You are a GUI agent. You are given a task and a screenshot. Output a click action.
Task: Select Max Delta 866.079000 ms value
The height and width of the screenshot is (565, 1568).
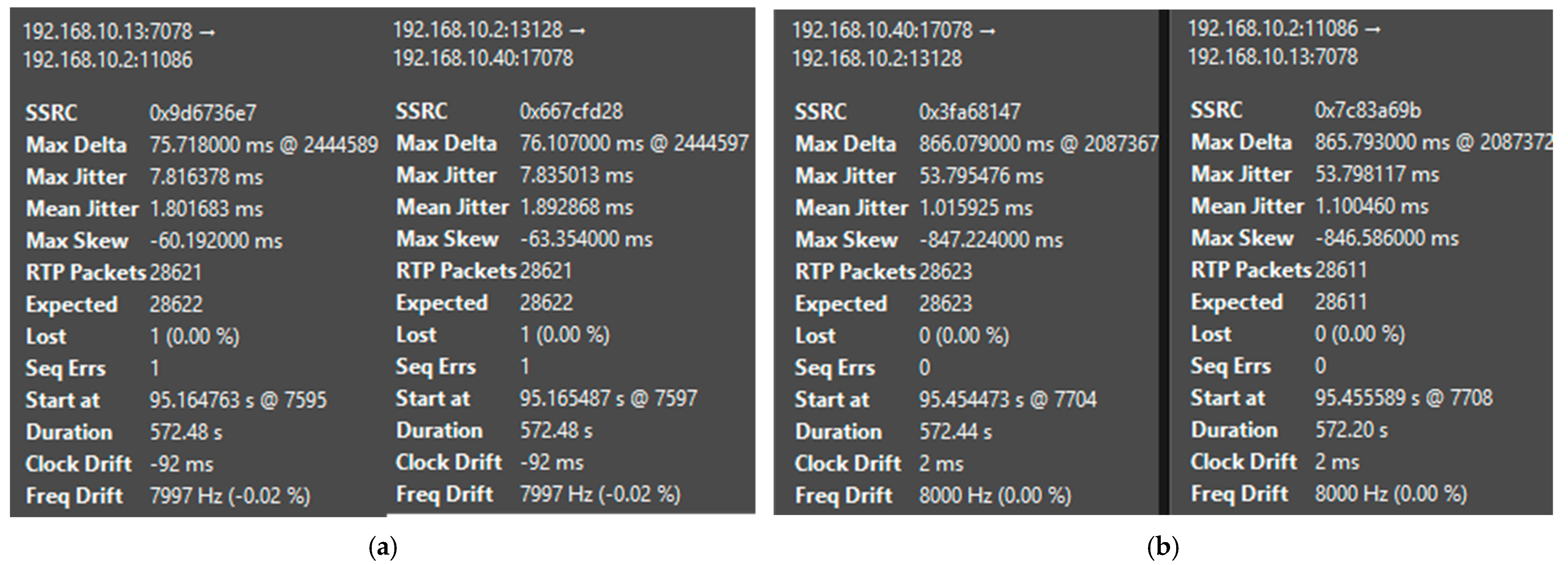point(1038,144)
